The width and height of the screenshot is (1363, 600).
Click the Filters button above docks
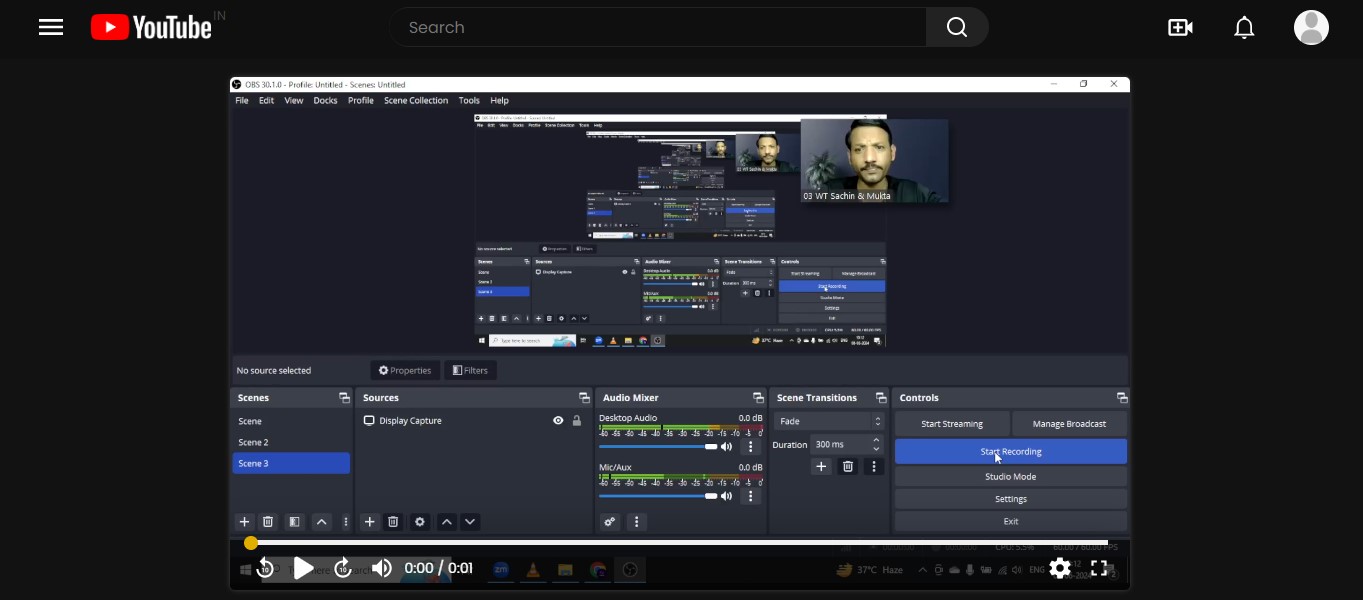click(470, 370)
